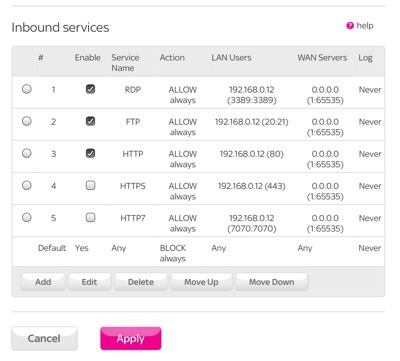Viewport: 400px width, 361px height.
Task: Select the radio button for rule 2 FTP
Action: click(27, 121)
